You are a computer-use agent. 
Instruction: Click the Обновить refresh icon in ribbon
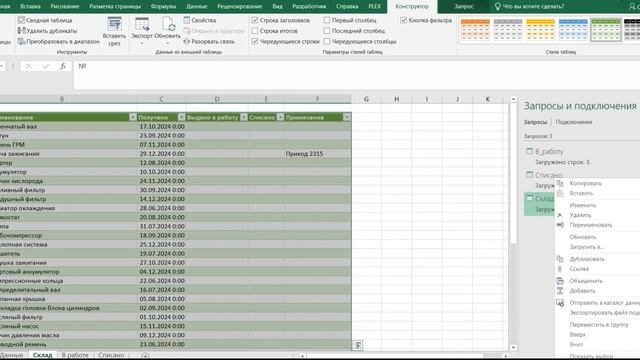click(x=168, y=24)
